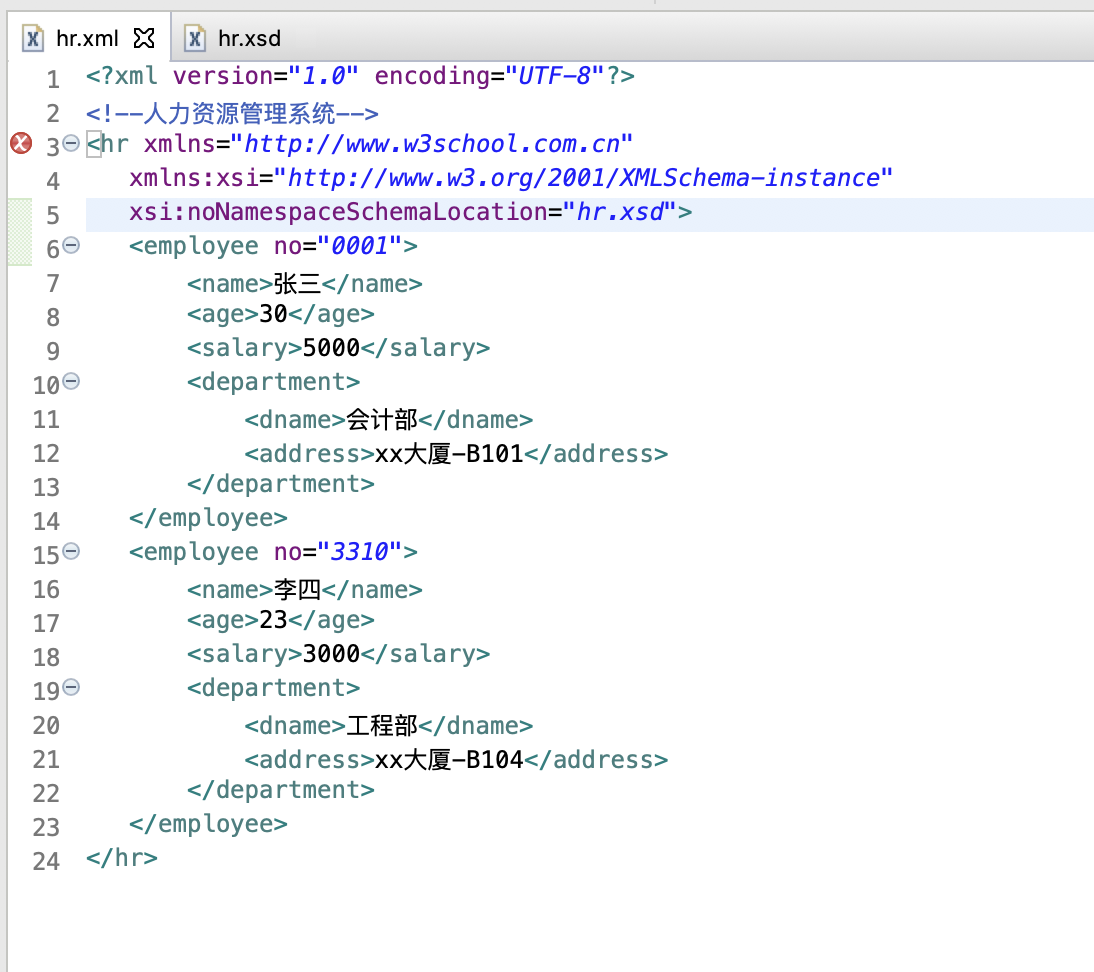Click the closing </employee> tag on line 23
Viewport: 1094px width, 972px height.
[x=208, y=824]
